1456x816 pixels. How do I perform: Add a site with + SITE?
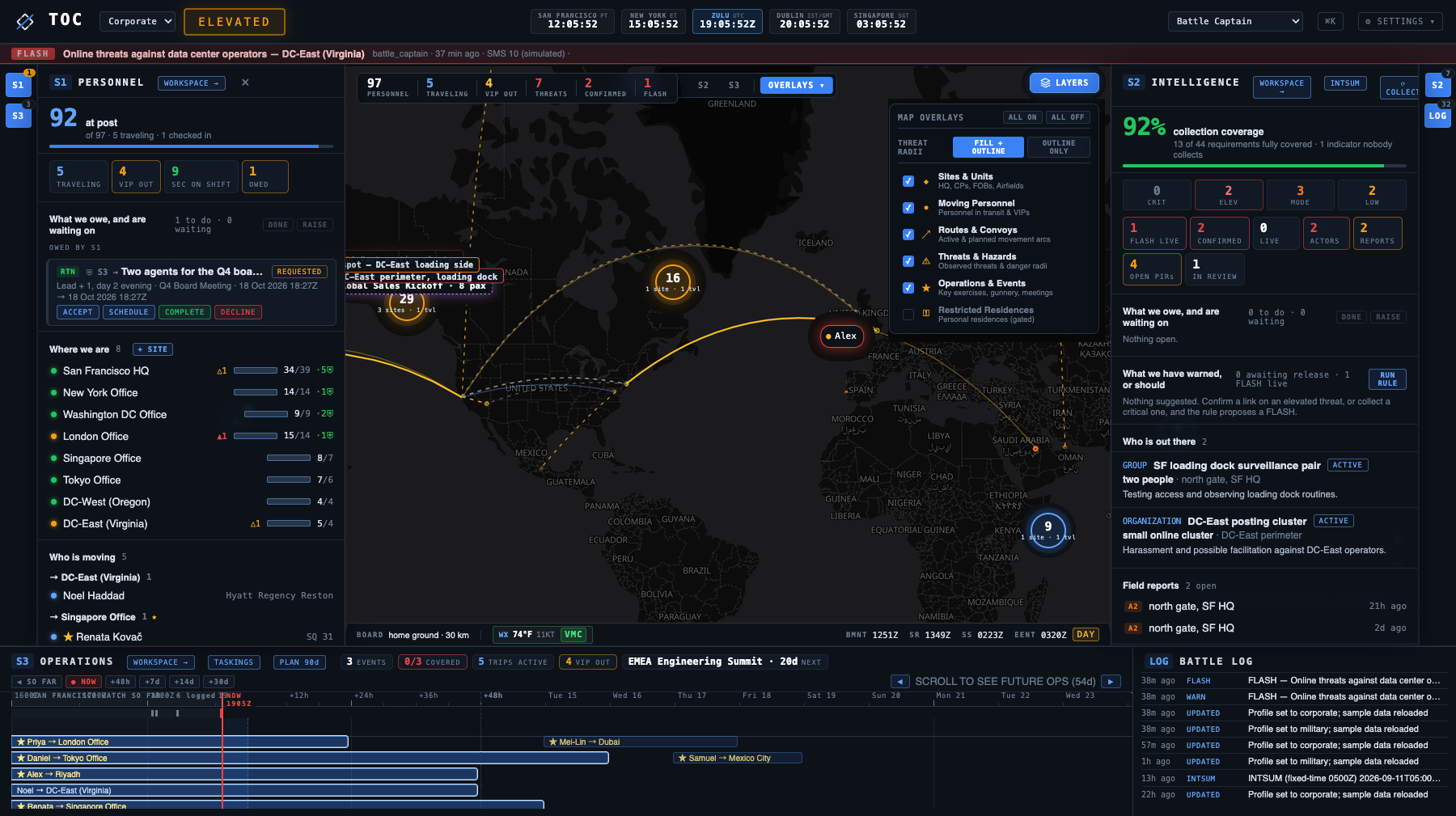153,349
